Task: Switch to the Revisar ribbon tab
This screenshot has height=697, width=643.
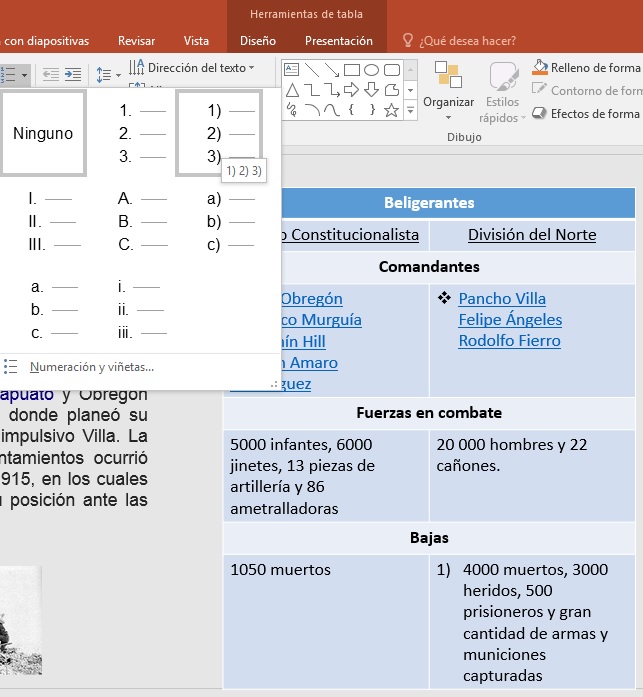Action: [136, 41]
